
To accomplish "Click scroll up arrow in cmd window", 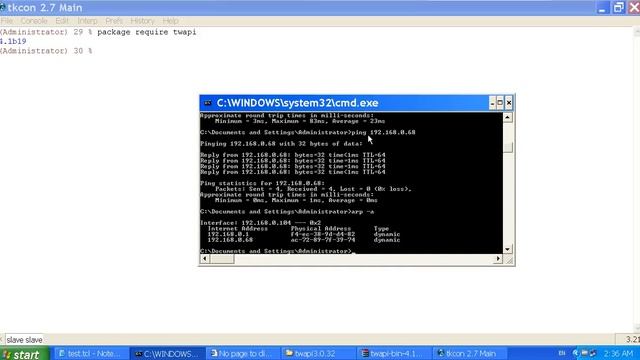I will click(507, 118).
